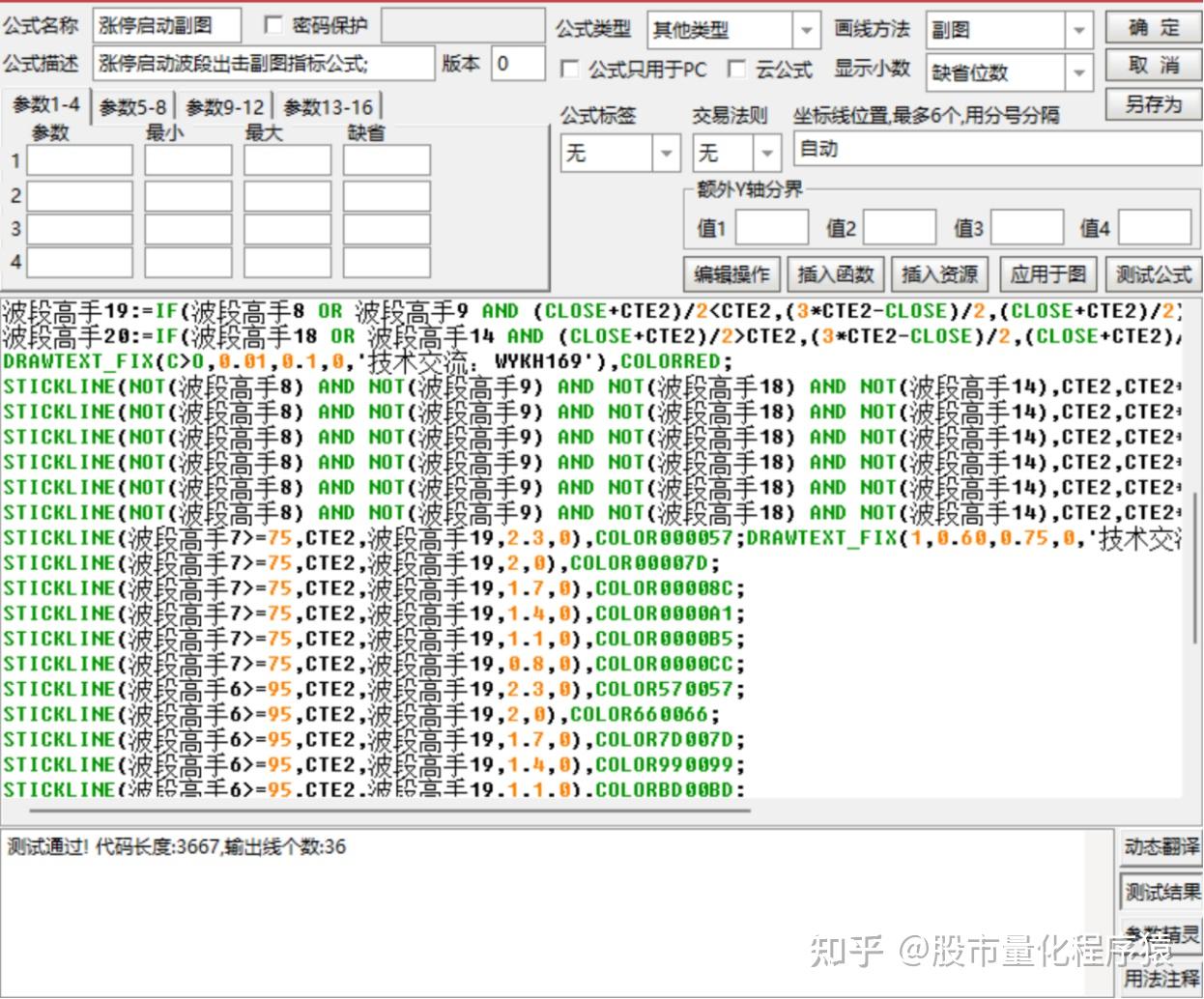This screenshot has width=1204, height=999.
Task: Switch to 参数1-4 tab
Action: pyautogui.click(x=46, y=104)
